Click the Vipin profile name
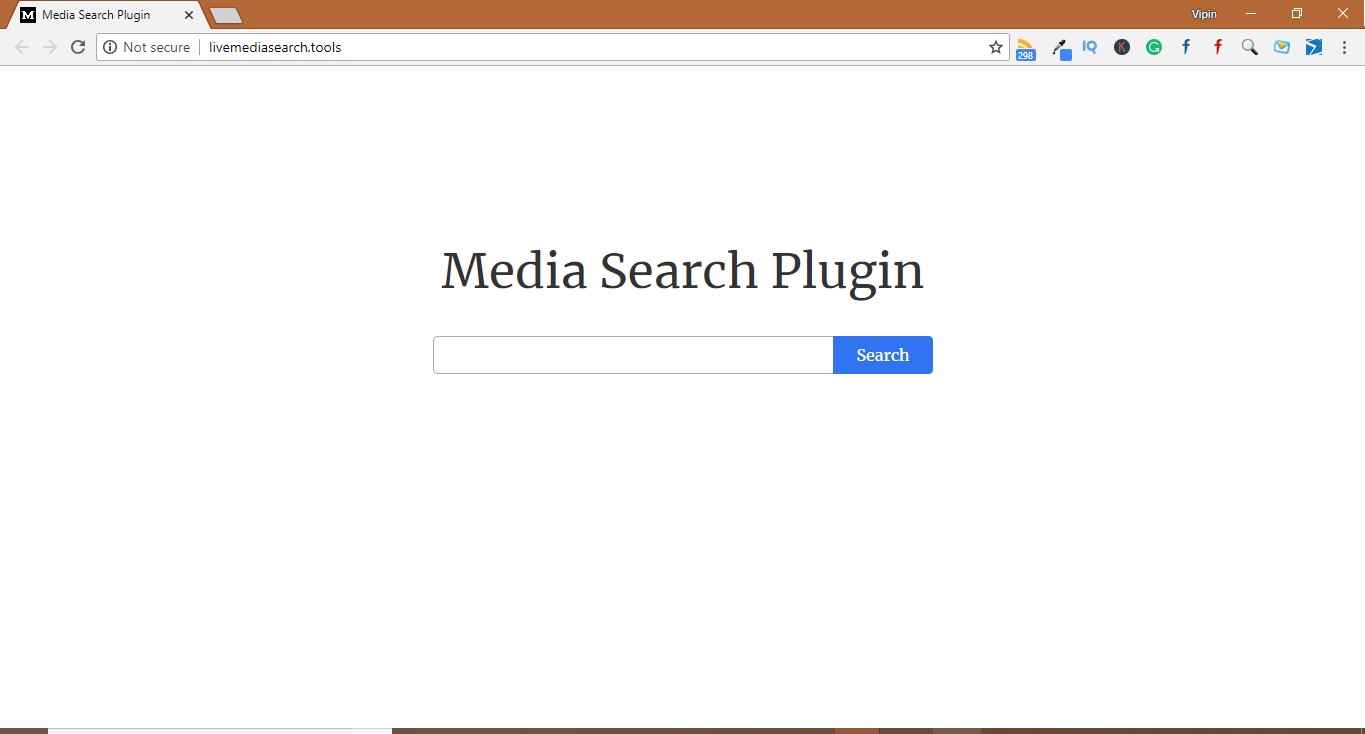This screenshot has width=1365, height=734. tap(1203, 13)
